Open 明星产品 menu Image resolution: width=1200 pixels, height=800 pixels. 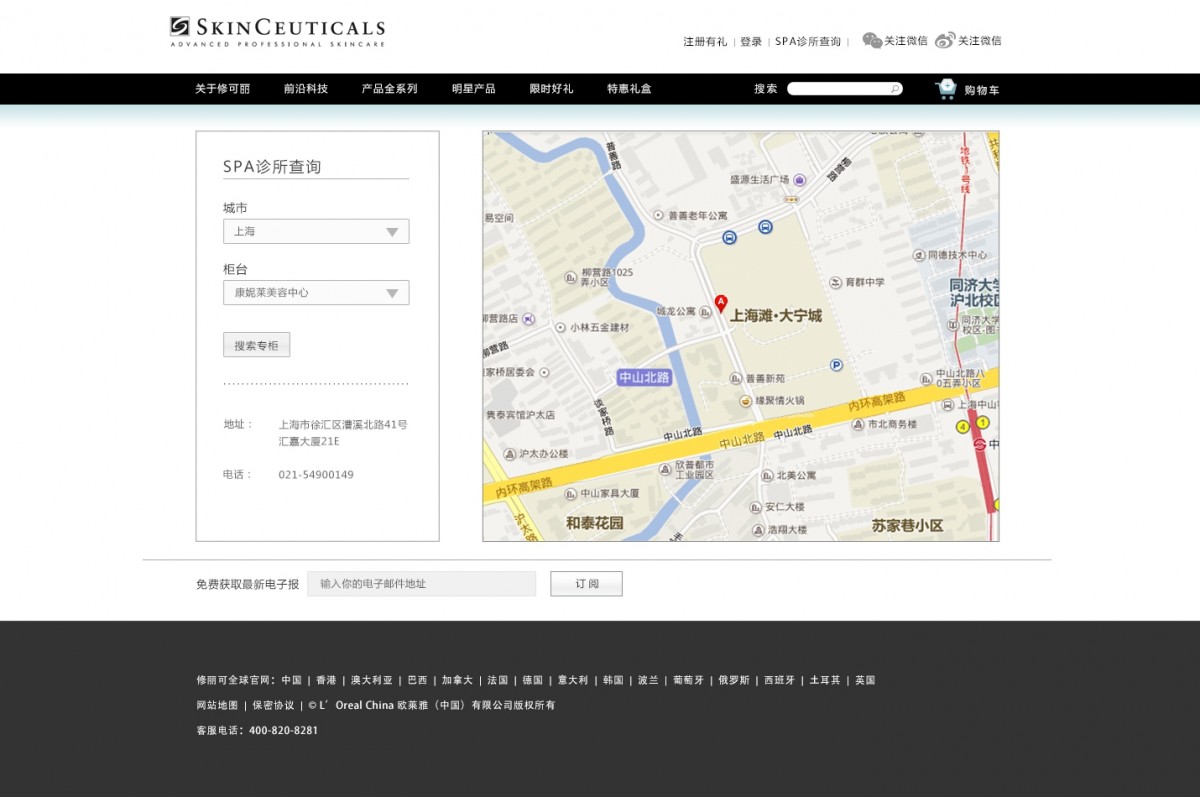(x=474, y=89)
